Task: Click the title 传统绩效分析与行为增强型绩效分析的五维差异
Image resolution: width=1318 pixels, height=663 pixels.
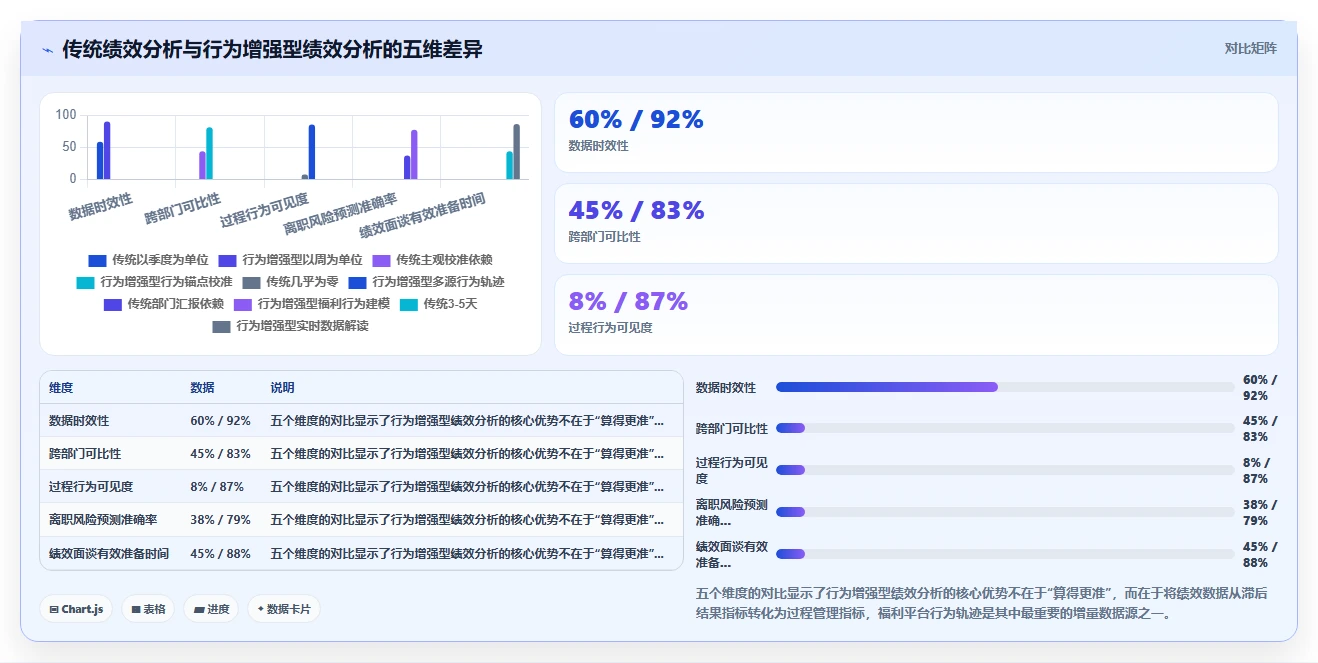Action: click(272, 49)
